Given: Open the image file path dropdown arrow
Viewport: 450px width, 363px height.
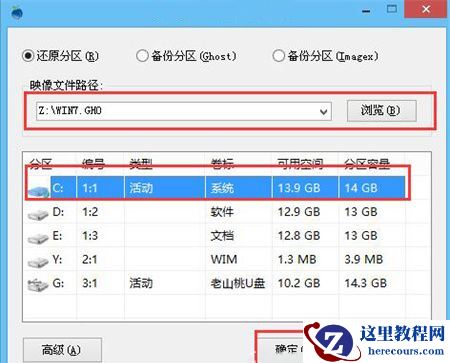Looking at the screenshot, I should [323, 111].
